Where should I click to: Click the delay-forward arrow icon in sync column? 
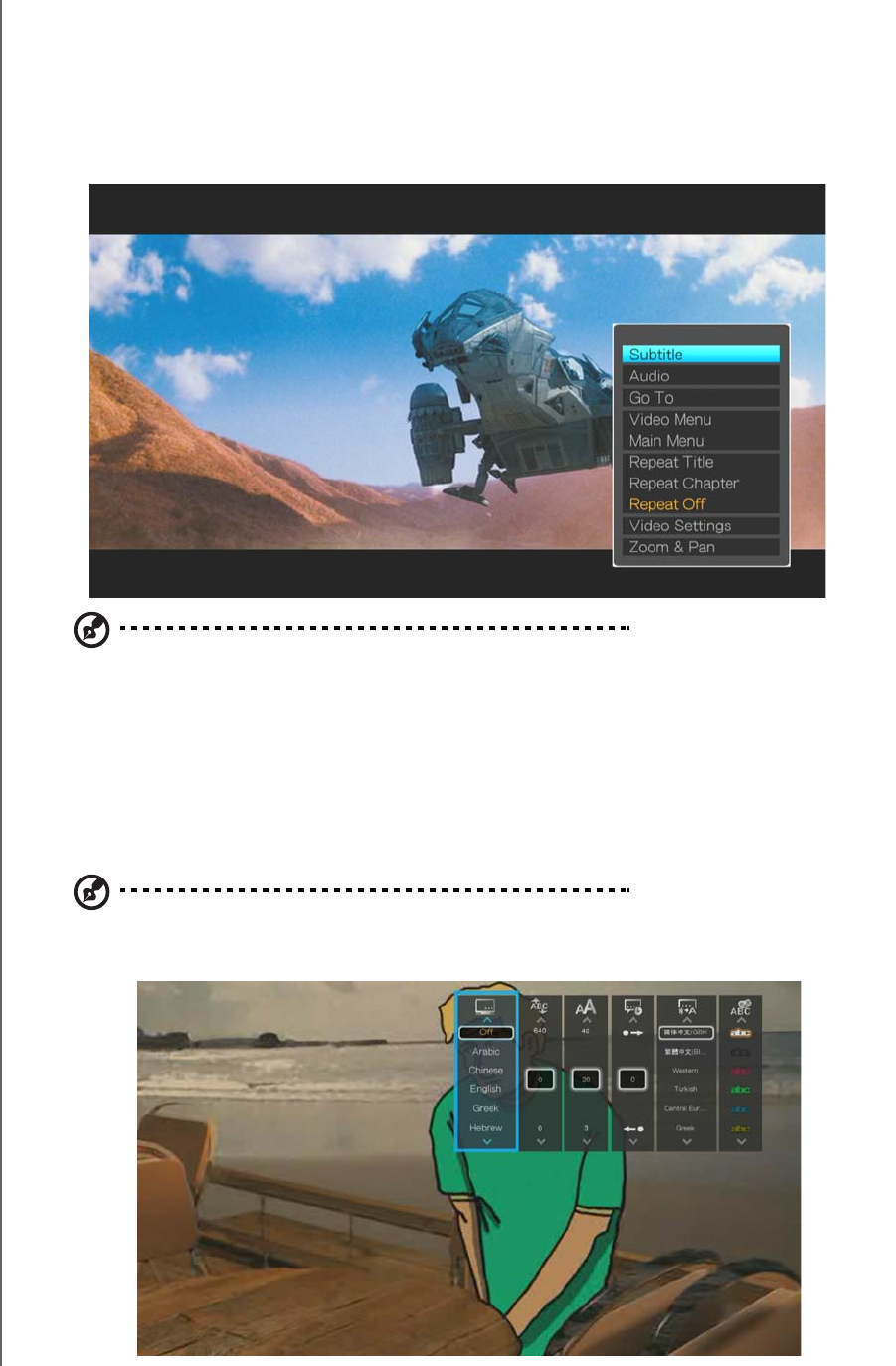pos(632,1033)
